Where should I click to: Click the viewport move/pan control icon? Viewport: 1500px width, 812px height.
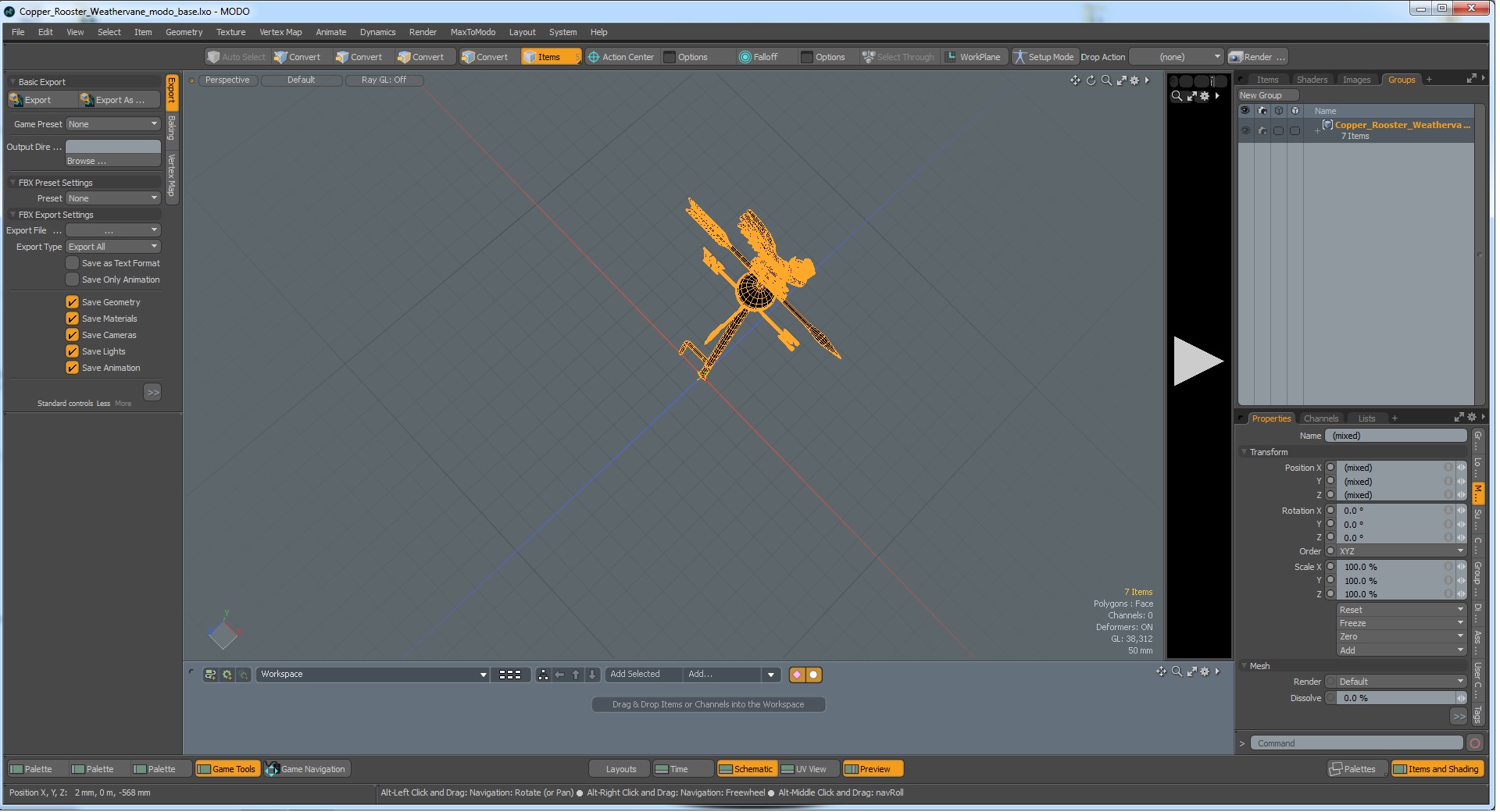[1075, 80]
